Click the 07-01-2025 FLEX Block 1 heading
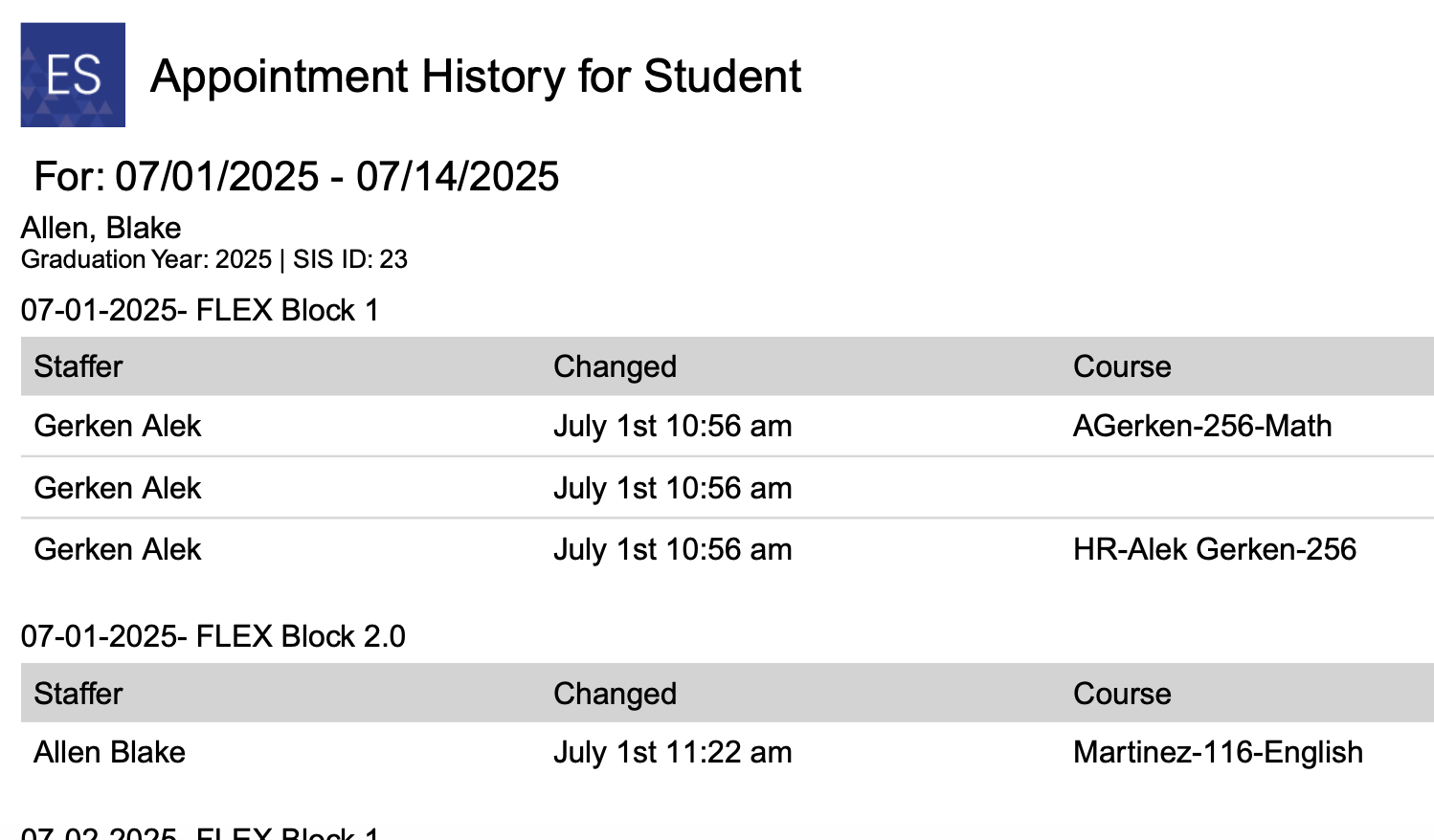 pos(200,310)
